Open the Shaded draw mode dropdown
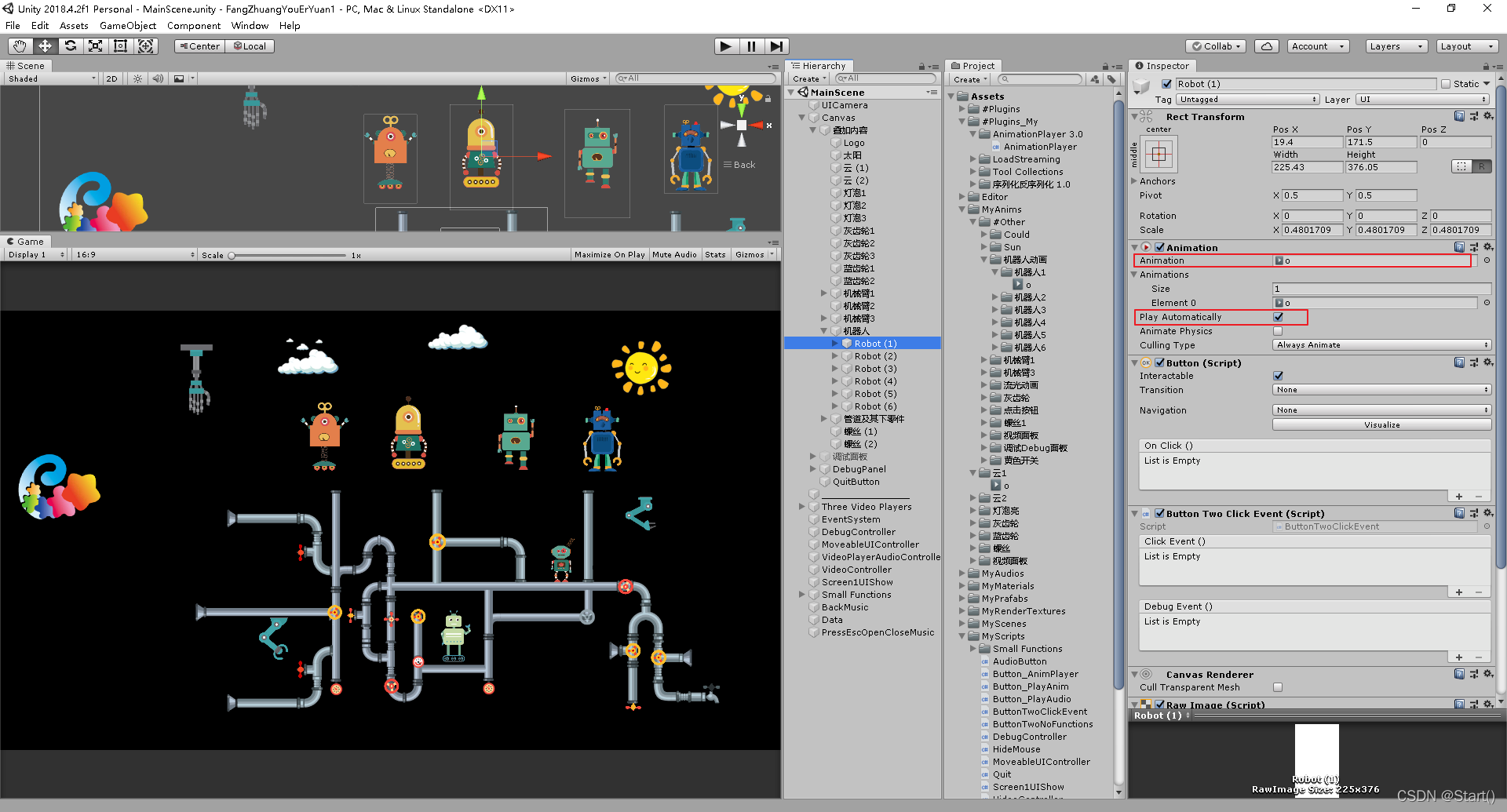This screenshot has width=1507, height=812. (51, 78)
